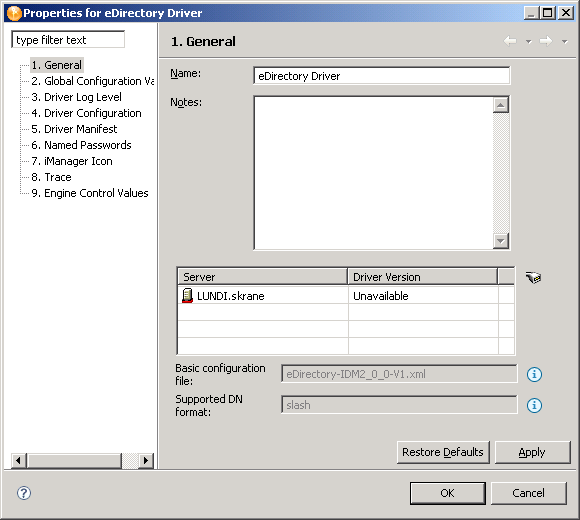The height and width of the screenshot is (520, 580).
Task: Open info for Supported DN format
Action: [534, 405]
